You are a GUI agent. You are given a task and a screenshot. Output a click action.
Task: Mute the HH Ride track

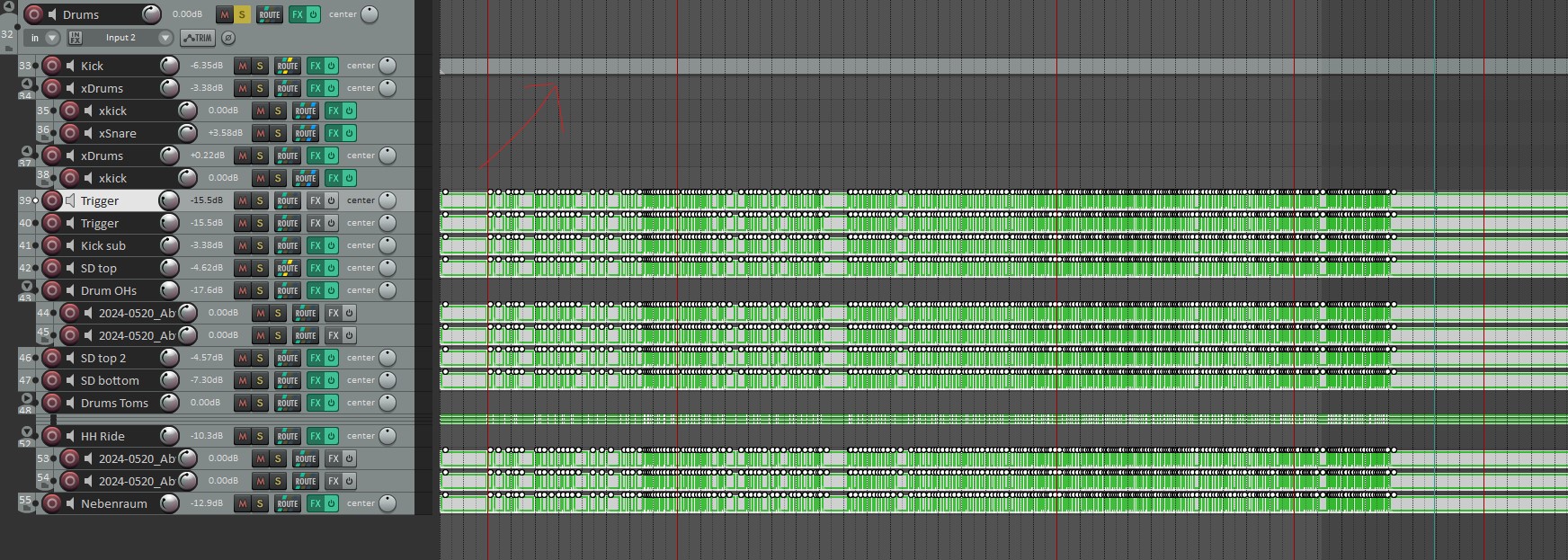[243, 436]
